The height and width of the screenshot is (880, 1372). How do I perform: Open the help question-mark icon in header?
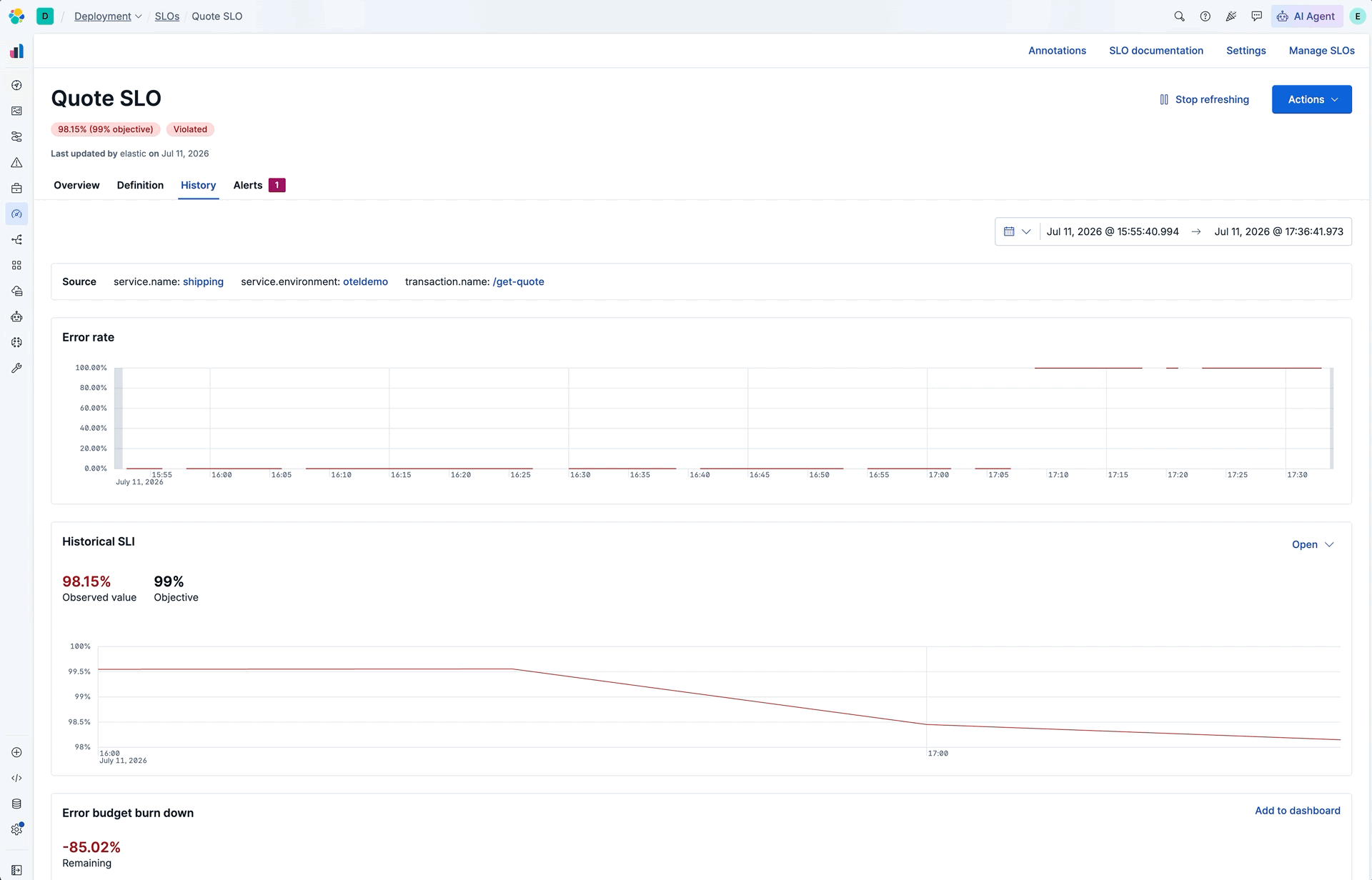(1205, 16)
